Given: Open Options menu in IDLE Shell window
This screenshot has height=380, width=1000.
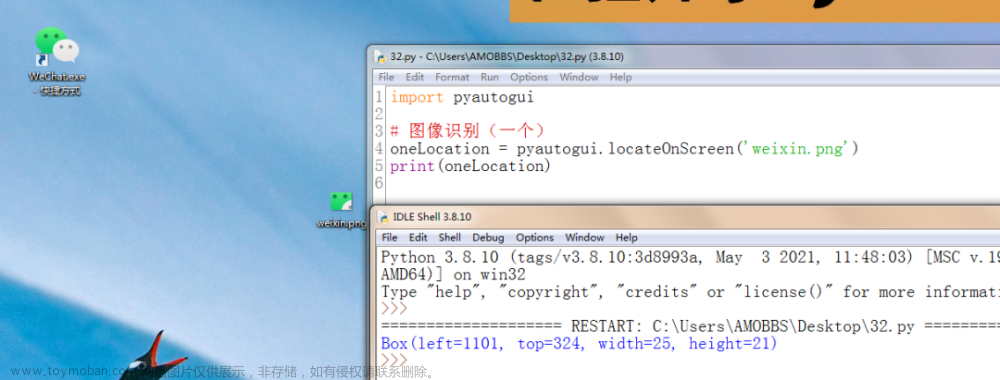Looking at the screenshot, I should [x=534, y=238].
